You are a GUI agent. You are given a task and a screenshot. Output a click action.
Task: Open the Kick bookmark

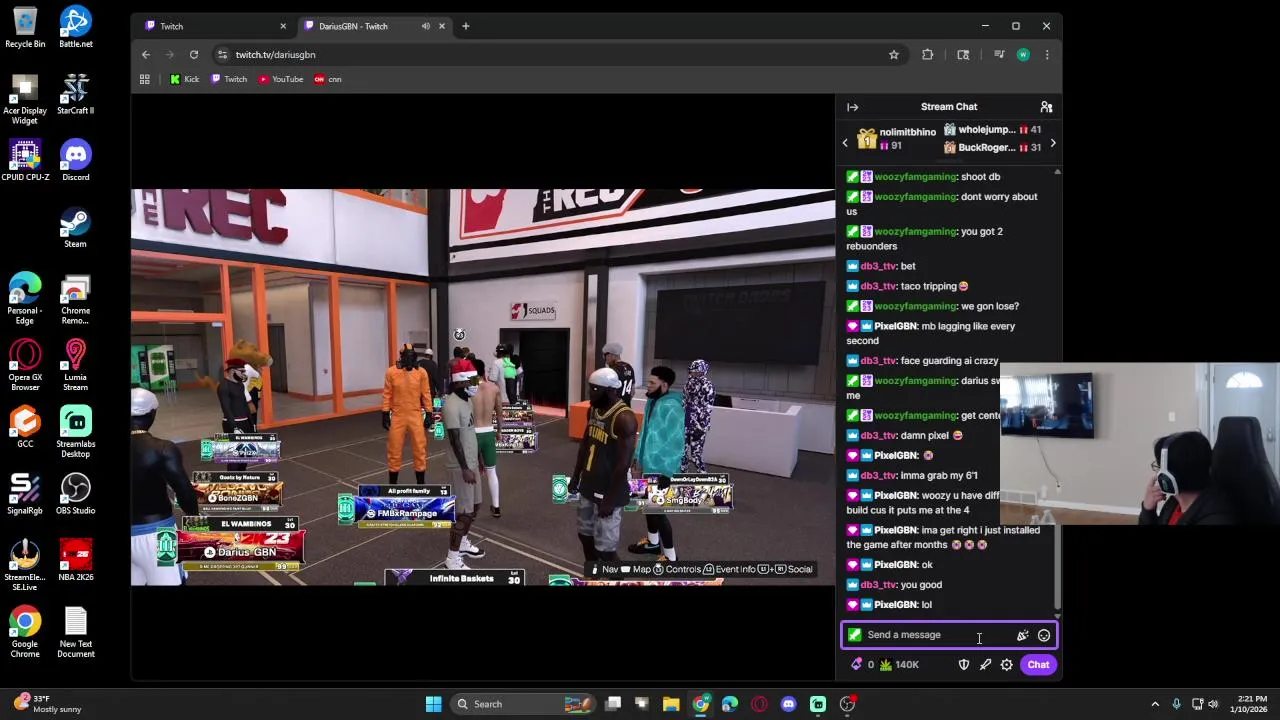coord(185,79)
